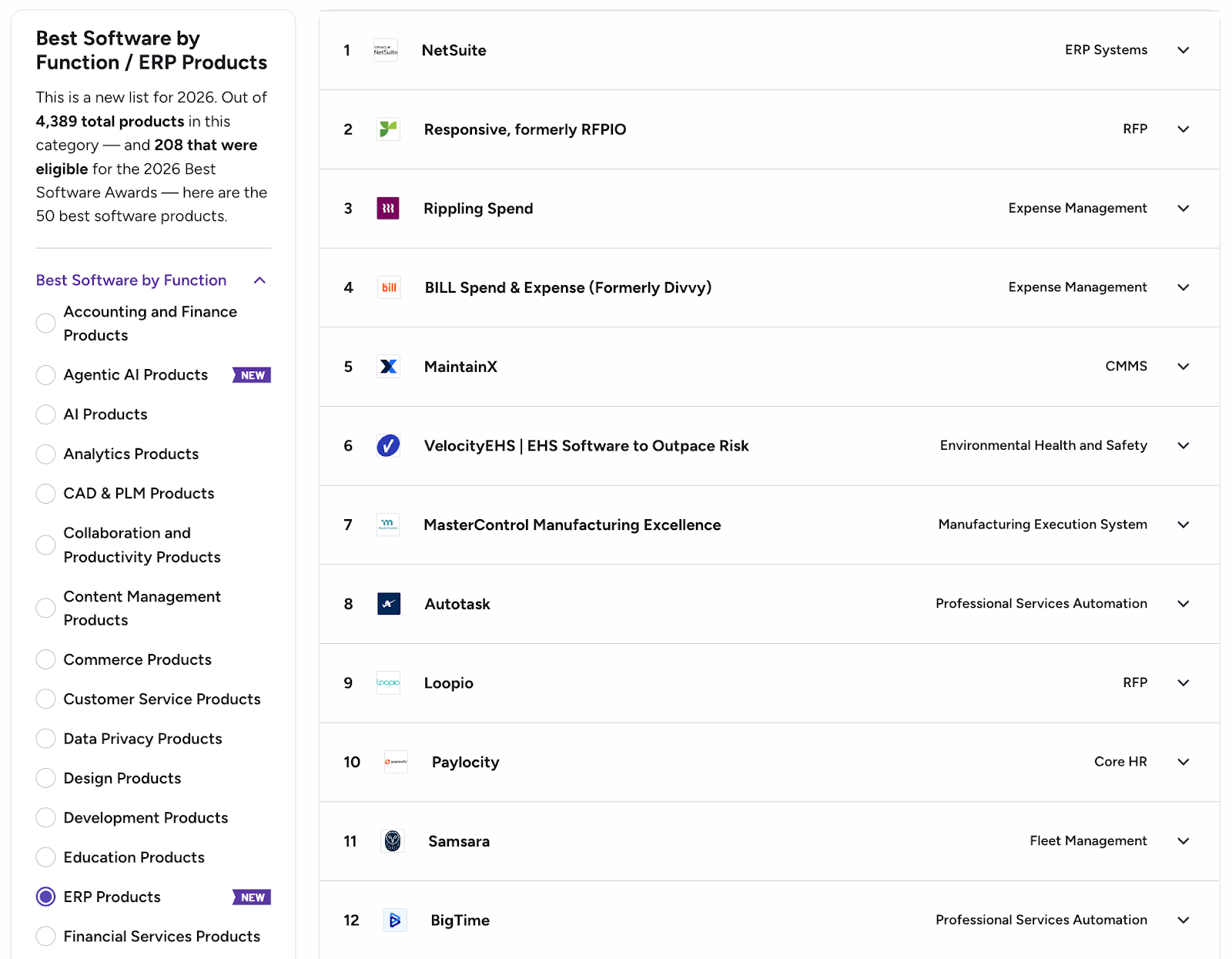
Task: Select the Accounting and Finance Products radio button
Action: pos(45,323)
